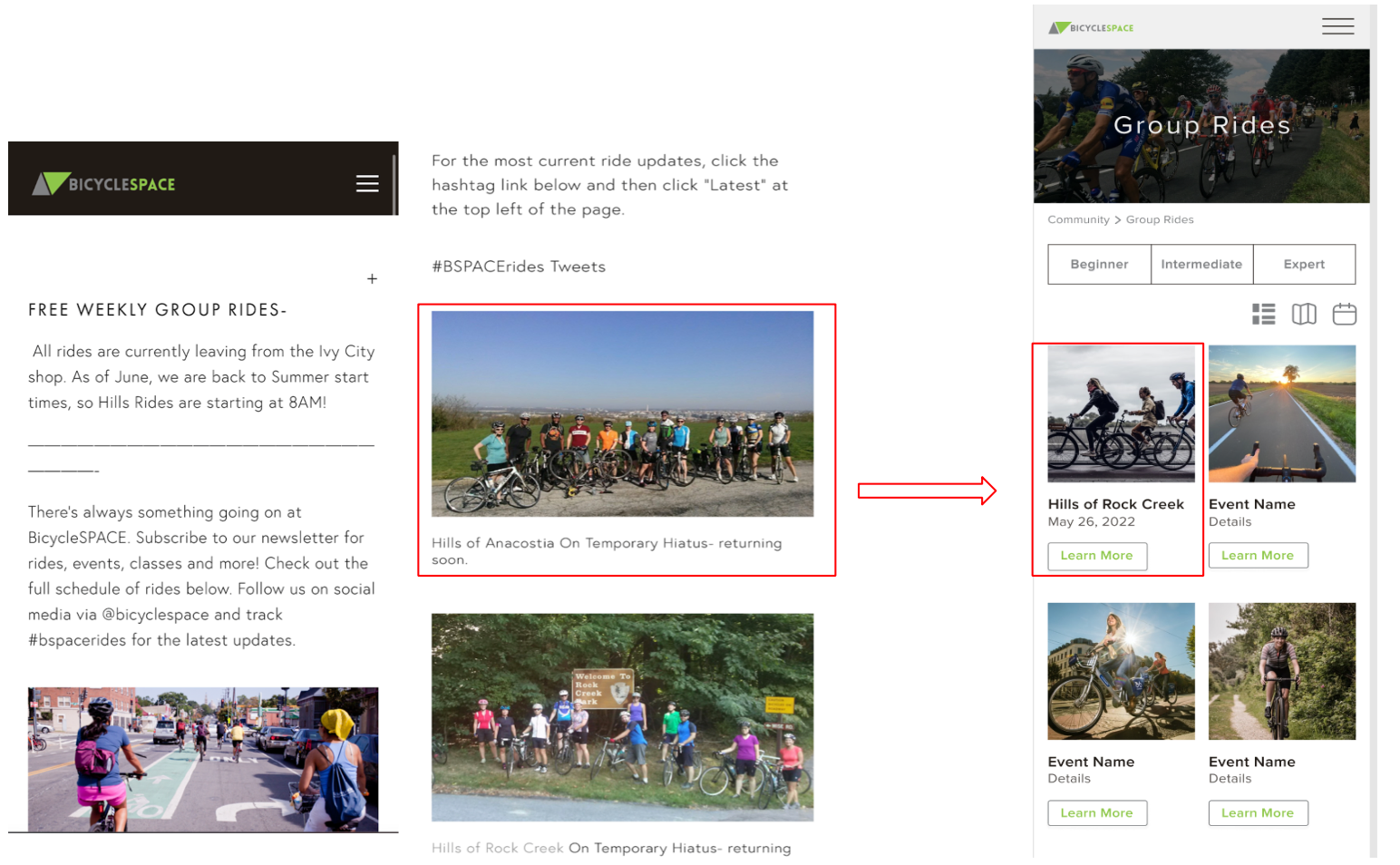Open trail rider card photo

click(x=1282, y=671)
